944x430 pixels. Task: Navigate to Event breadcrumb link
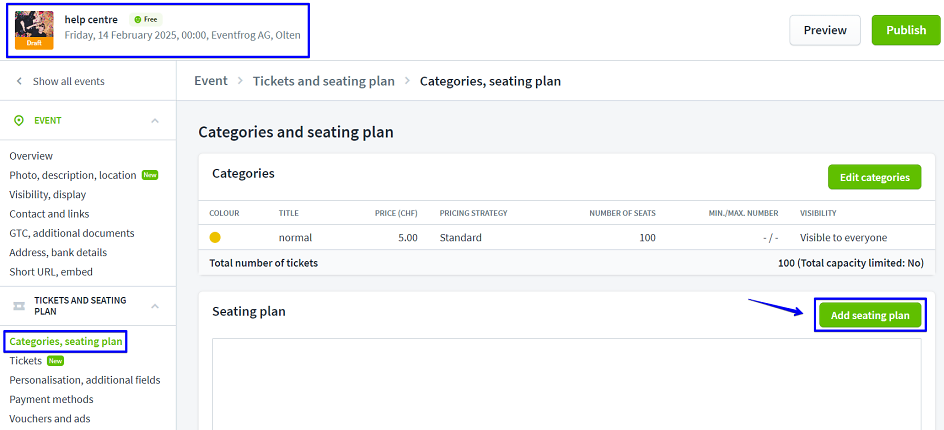[x=211, y=81]
